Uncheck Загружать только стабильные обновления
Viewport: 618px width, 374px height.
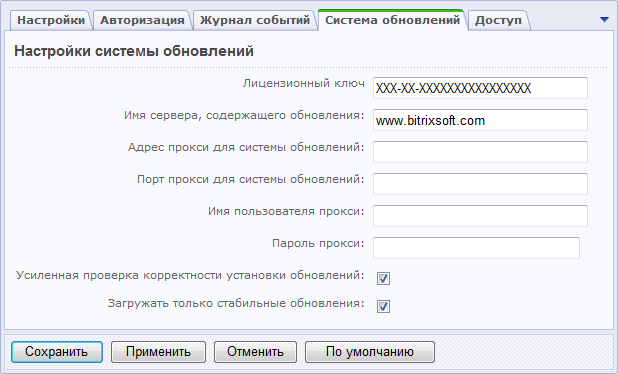click(x=383, y=306)
